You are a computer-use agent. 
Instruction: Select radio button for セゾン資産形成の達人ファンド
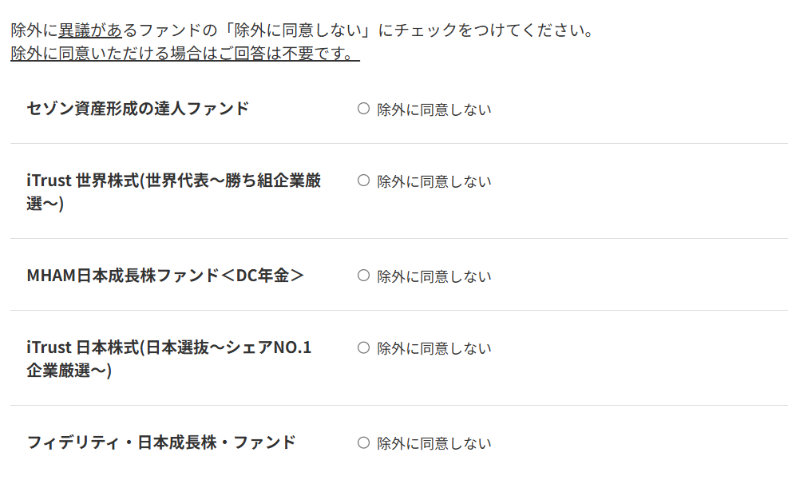(x=363, y=108)
